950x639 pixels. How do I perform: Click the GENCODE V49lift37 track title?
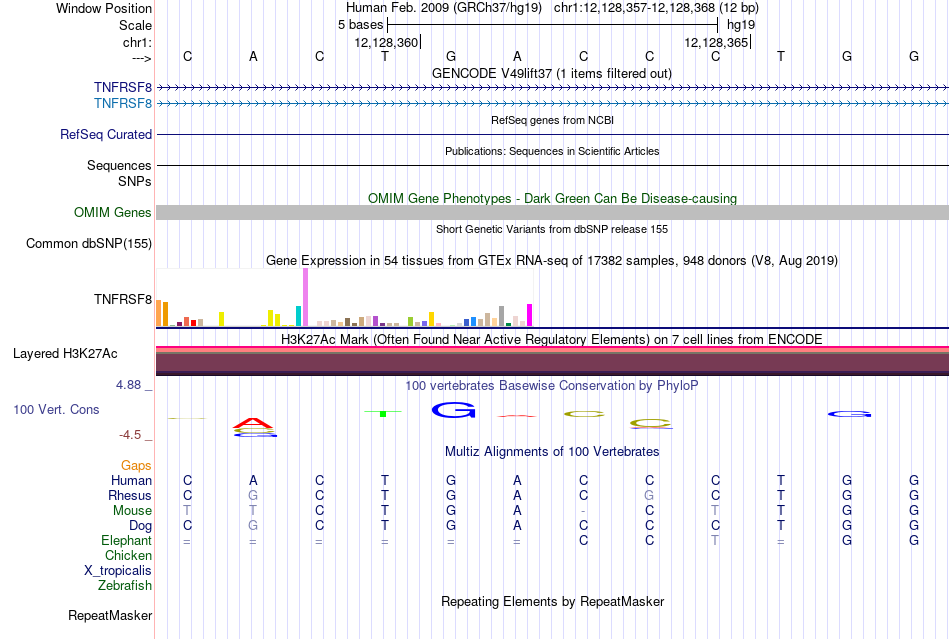pyautogui.click(x=551, y=73)
